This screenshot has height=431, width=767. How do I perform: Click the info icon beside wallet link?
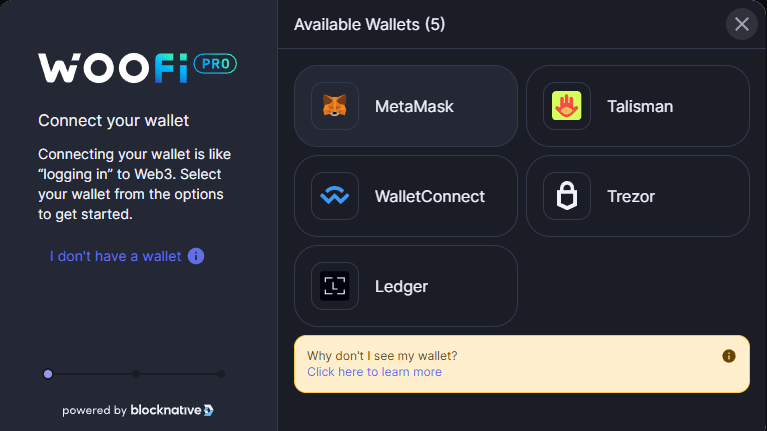[196, 256]
